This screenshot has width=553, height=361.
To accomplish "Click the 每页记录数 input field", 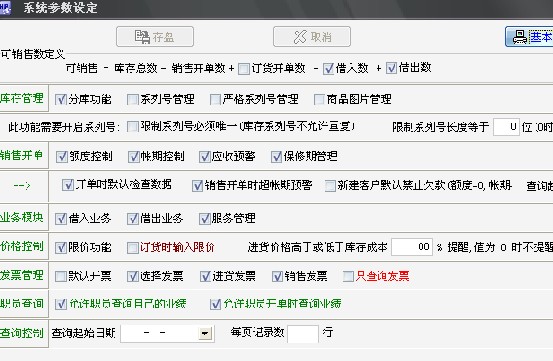I will pos(303,334).
